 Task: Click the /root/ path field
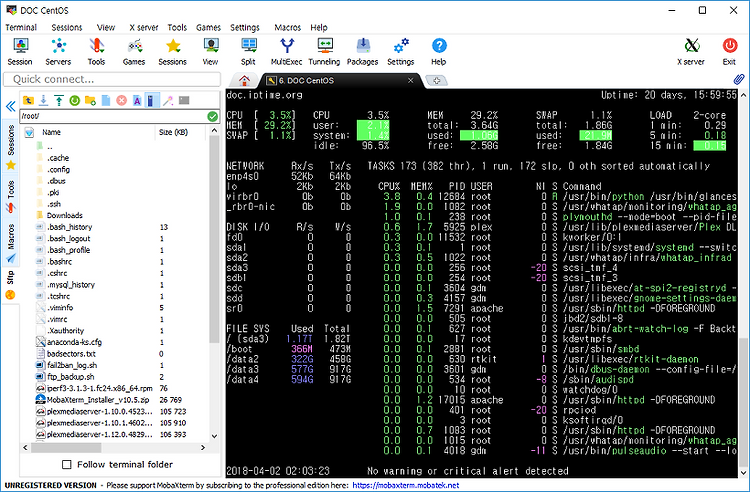(113, 116)
